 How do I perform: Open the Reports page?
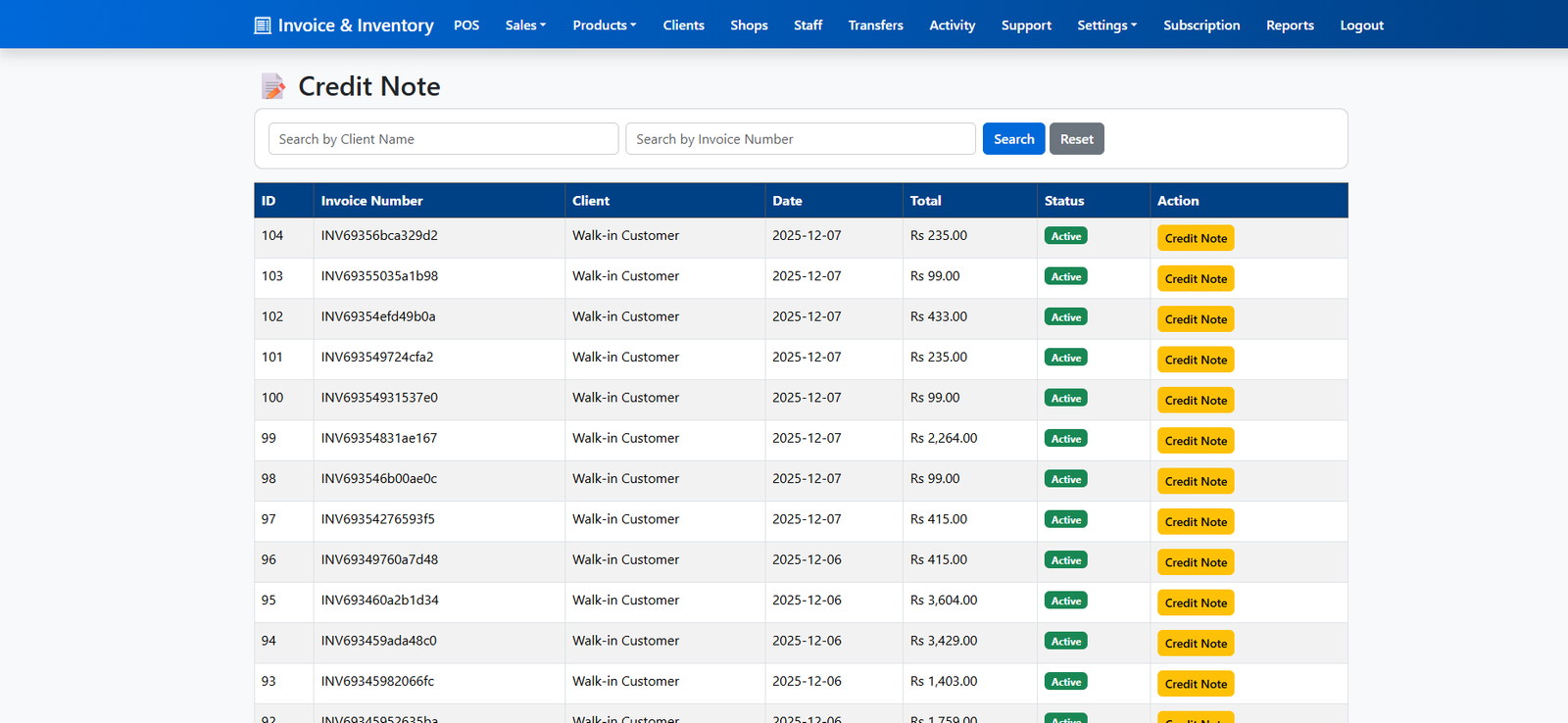click(x=1290, y=25)
